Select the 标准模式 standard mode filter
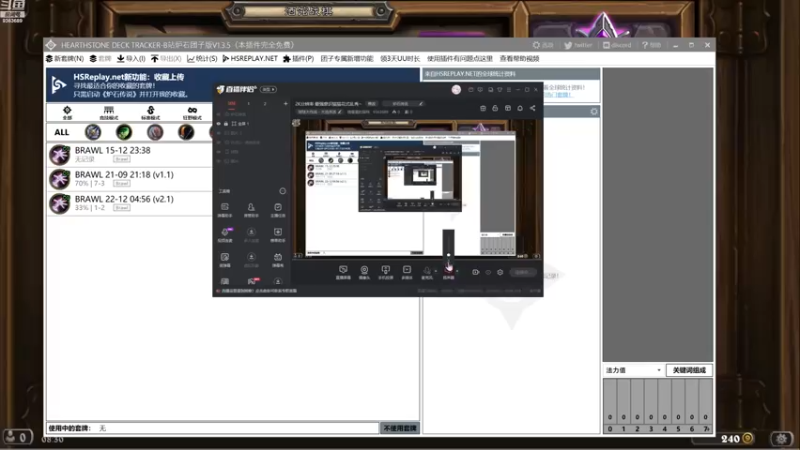This screenshot has height=450, width=800. tap(151, 113)
